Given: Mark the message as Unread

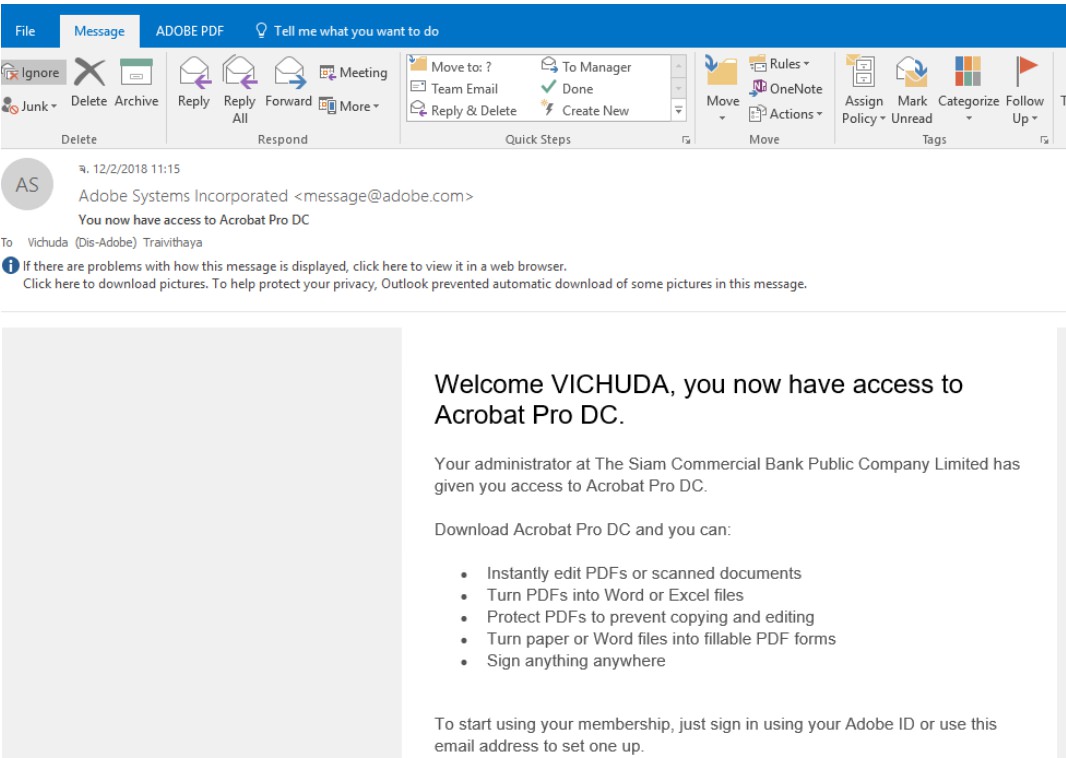Looking at the screenshot, I should tap(912, 90).
